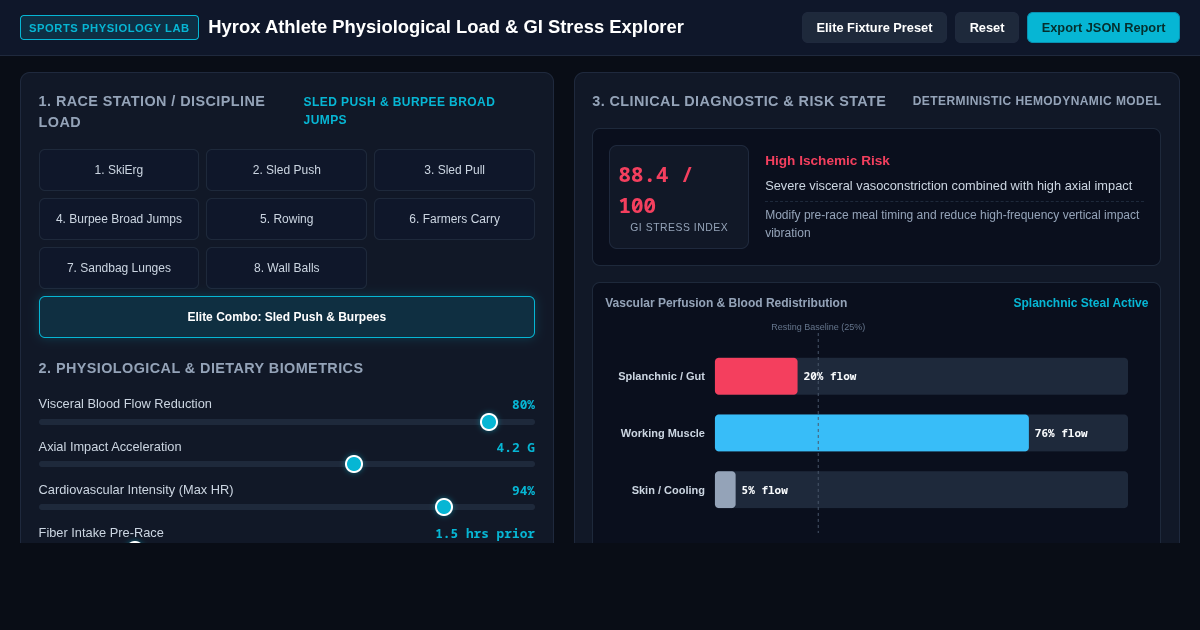
Task: Click the 88.4 / 100 GI stress value
Action: pos(656,190)
